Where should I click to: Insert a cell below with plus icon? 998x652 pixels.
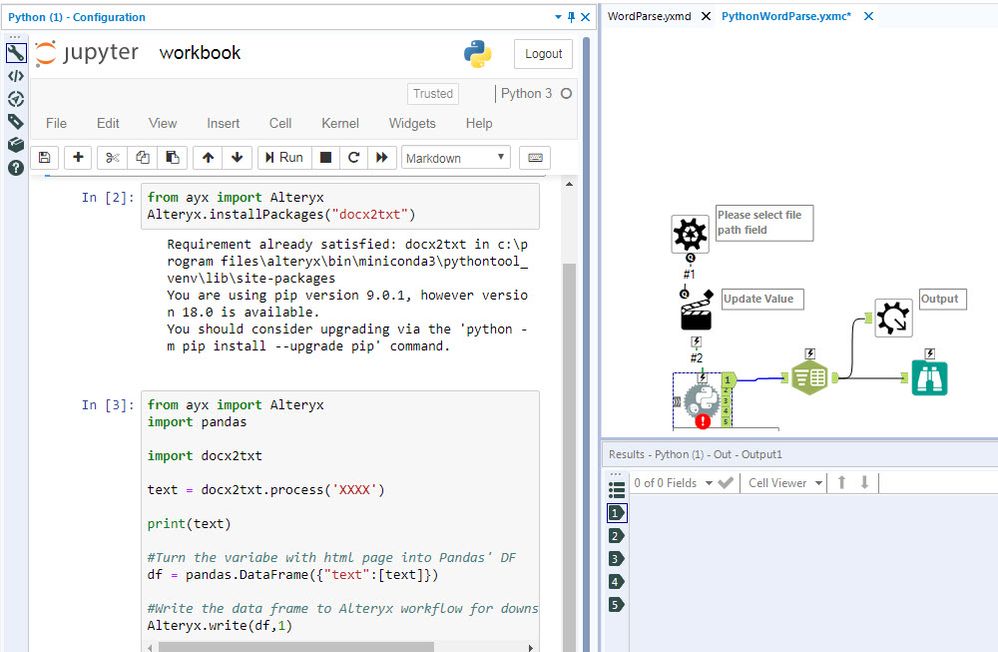coord(78,157)
